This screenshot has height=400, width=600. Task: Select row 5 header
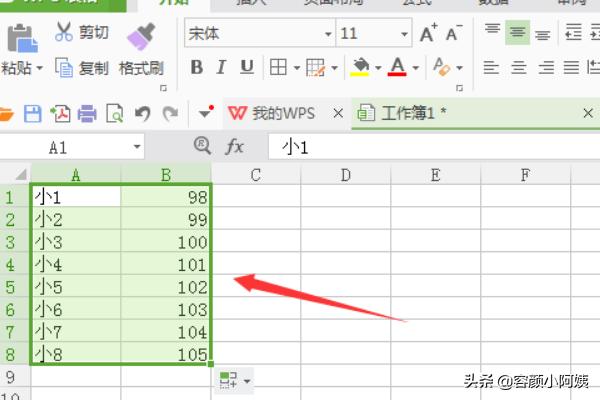[14, 287]
